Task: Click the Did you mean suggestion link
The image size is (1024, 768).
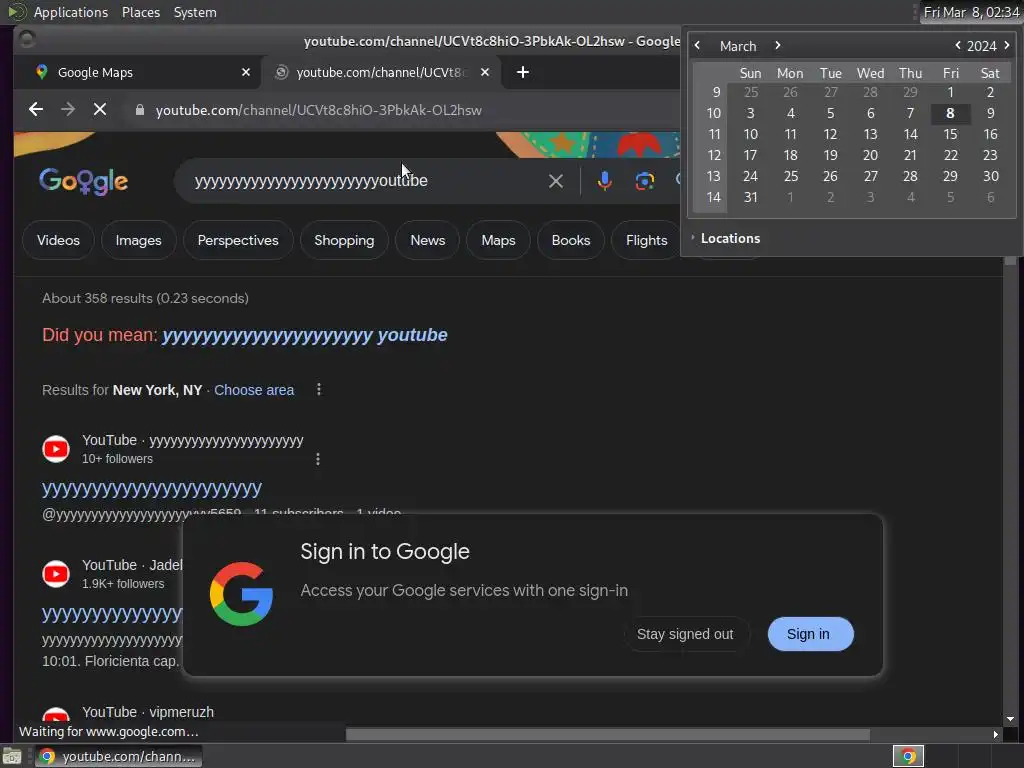Action: coord(304,335)
